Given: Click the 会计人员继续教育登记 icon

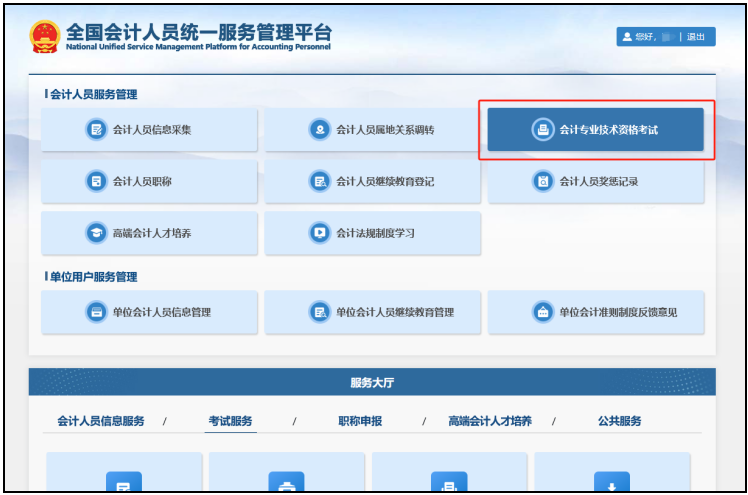Looking at the screenshot, I should (x=319, y=181).
